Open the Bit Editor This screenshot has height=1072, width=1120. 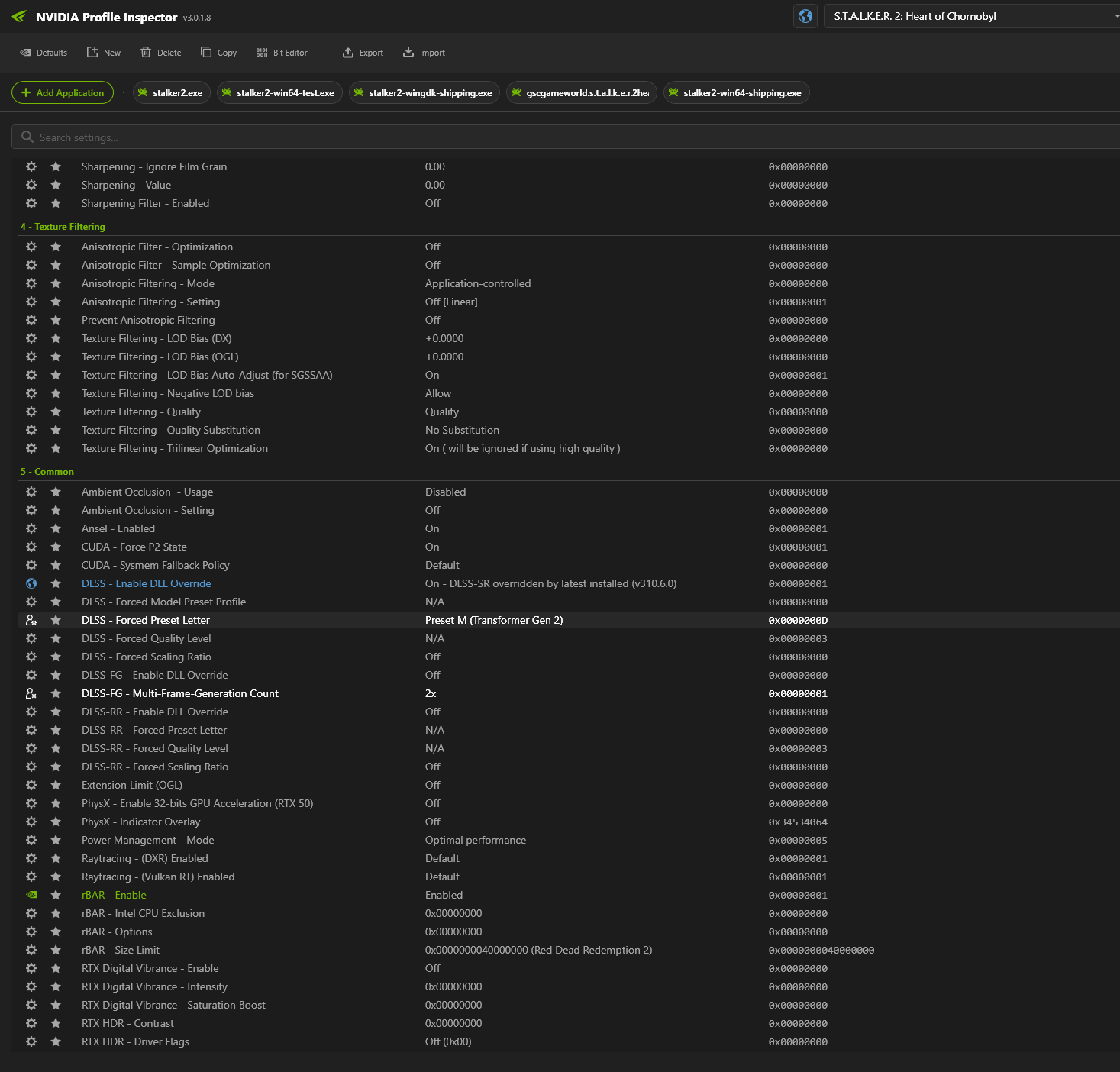282,53
